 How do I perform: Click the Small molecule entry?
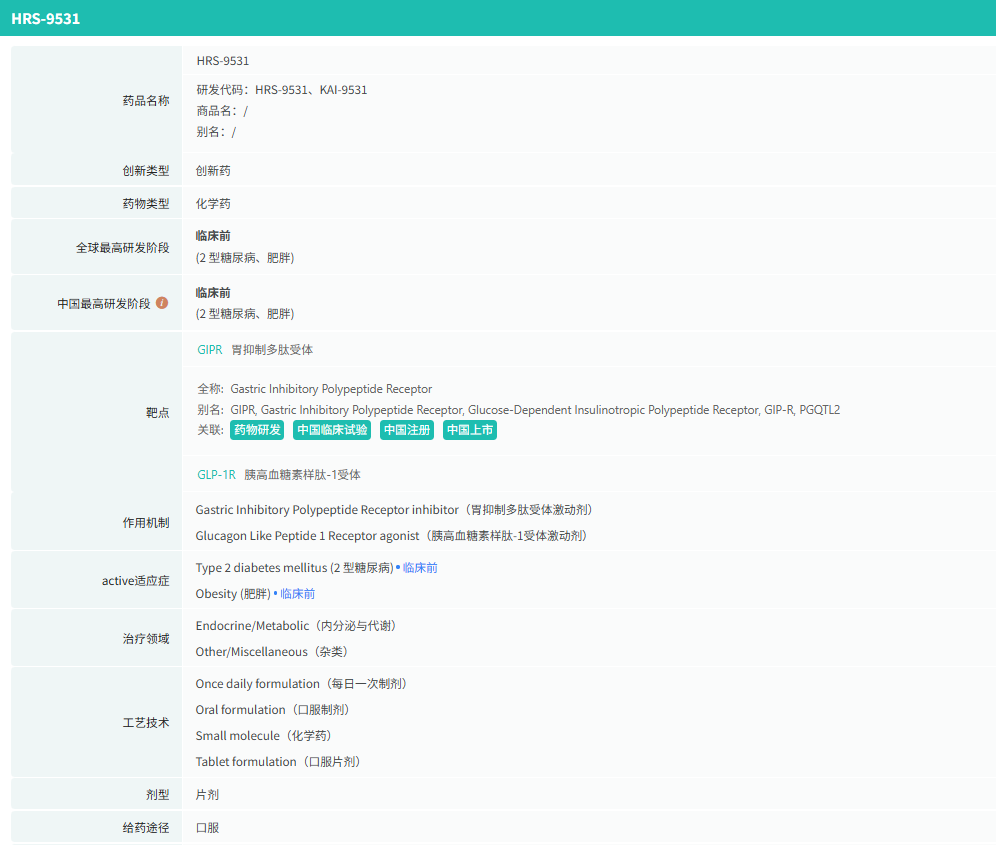click(265, 736)
